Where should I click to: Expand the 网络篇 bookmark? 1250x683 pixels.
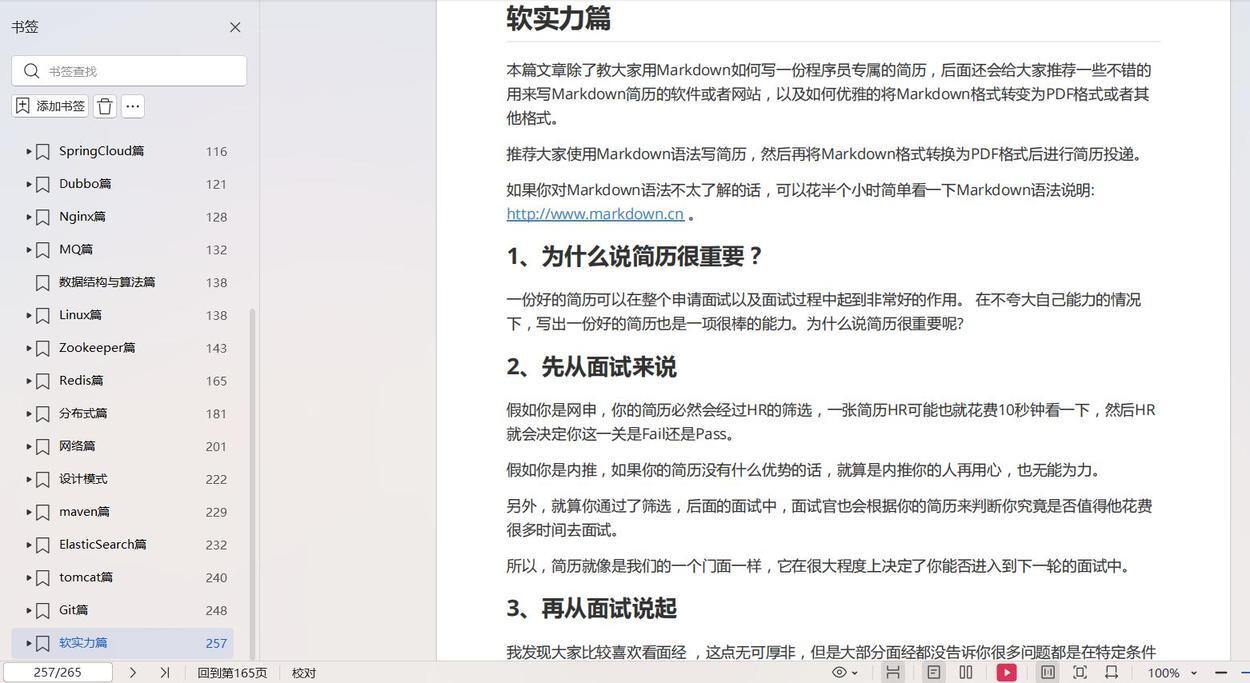click(x=28, y=446)
